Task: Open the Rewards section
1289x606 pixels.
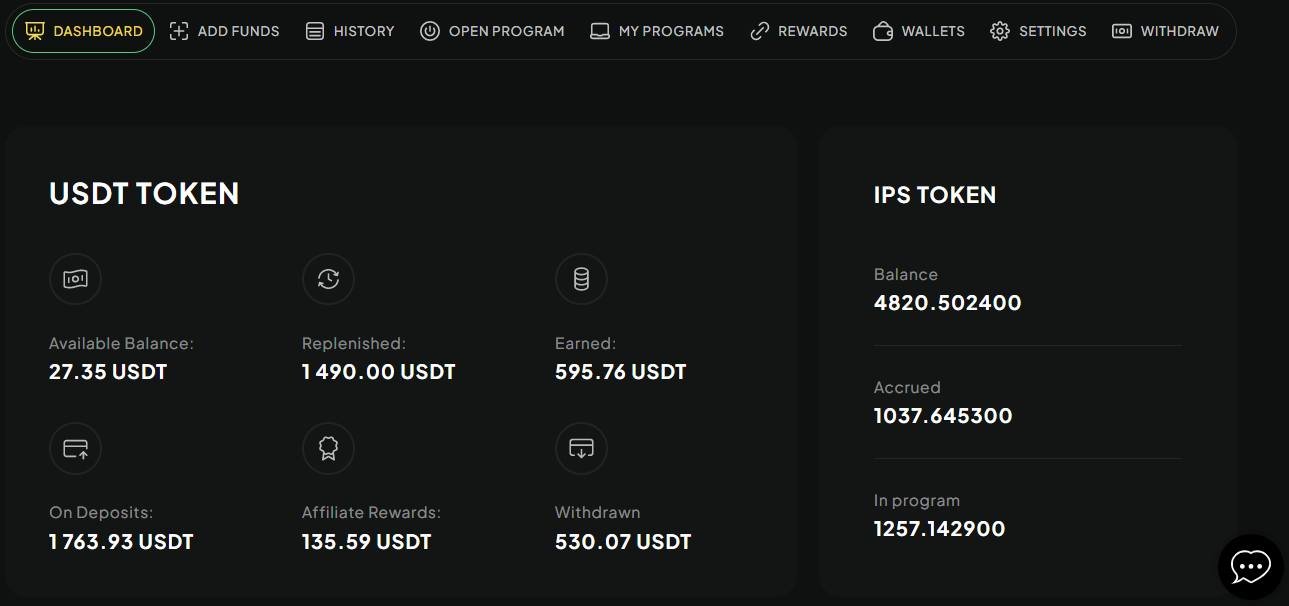Action: click(x=799, y=31)
